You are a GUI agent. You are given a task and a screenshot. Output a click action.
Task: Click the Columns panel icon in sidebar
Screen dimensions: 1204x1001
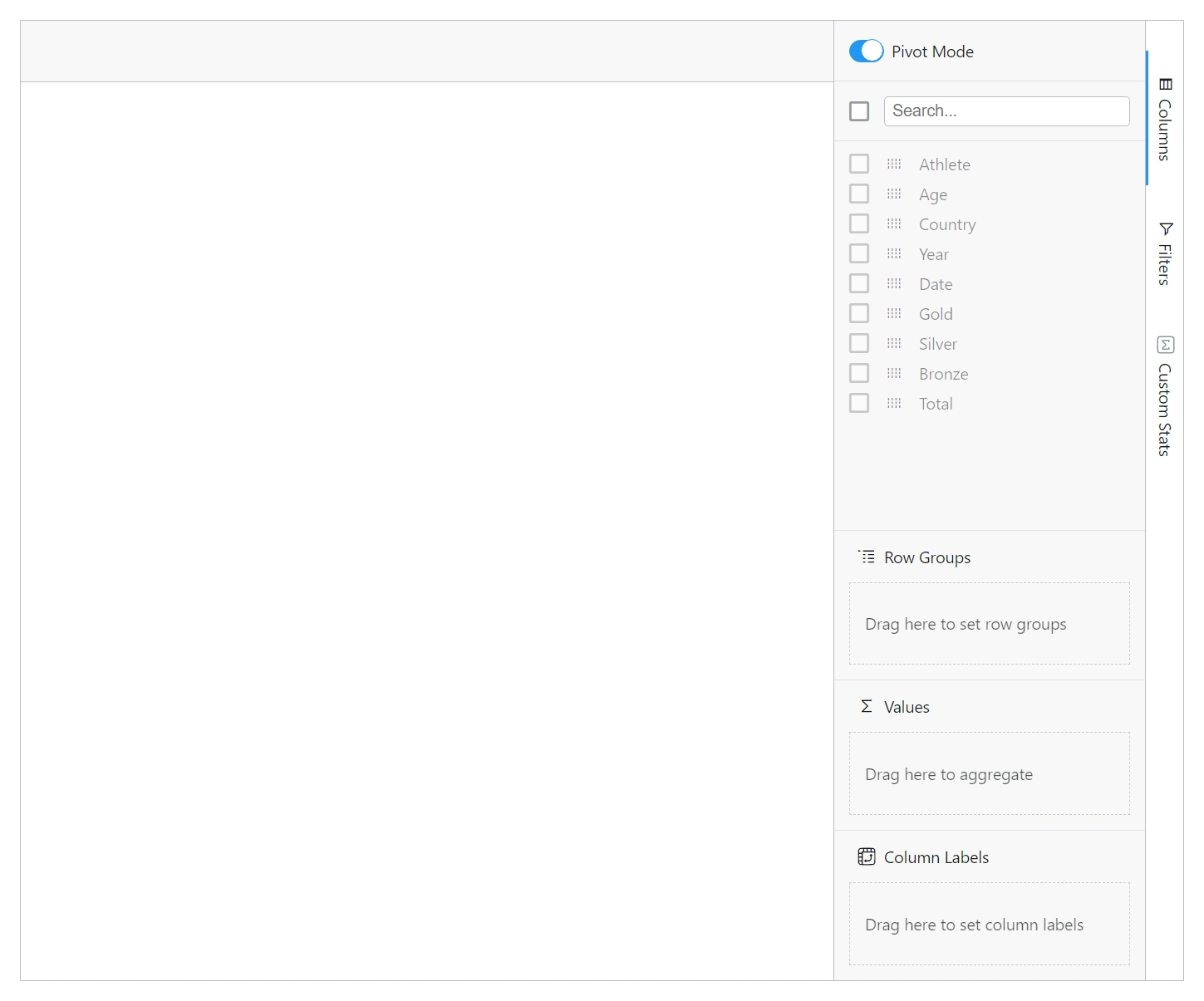[1166, 84]
